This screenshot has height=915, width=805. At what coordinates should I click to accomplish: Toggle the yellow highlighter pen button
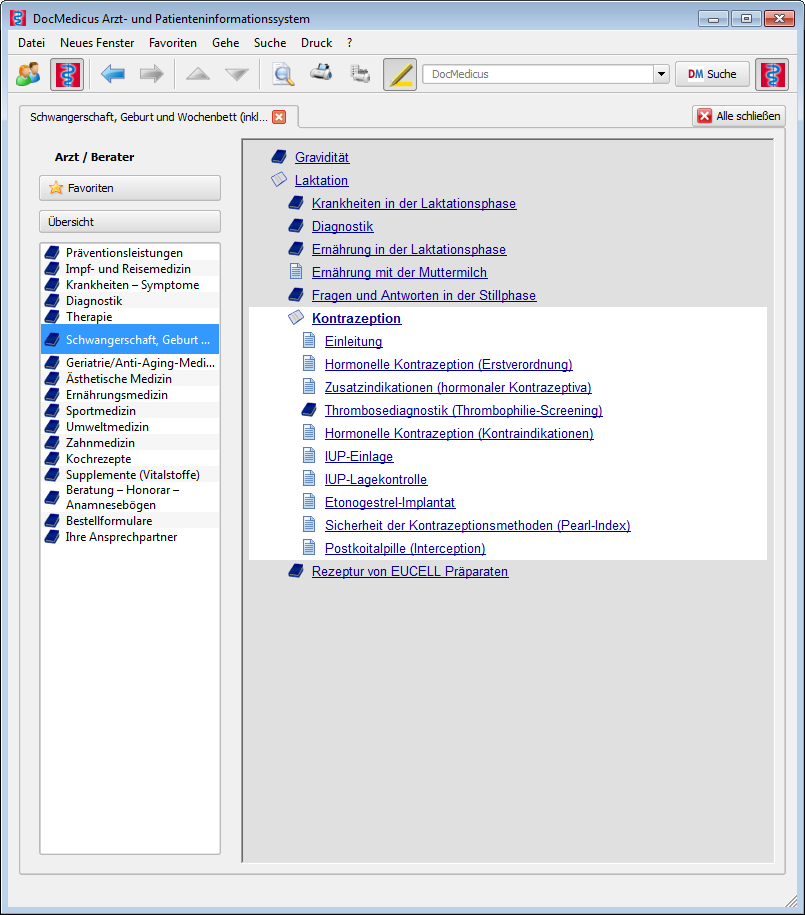[x=400, y=74]
